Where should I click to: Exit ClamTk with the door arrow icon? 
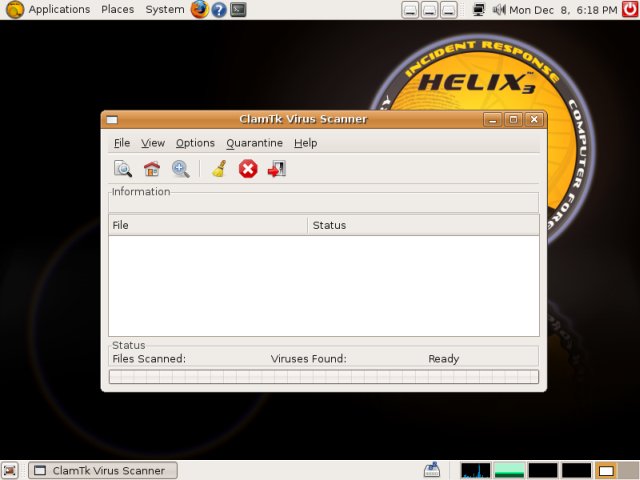pyautogui.click(x=277, y=169)
